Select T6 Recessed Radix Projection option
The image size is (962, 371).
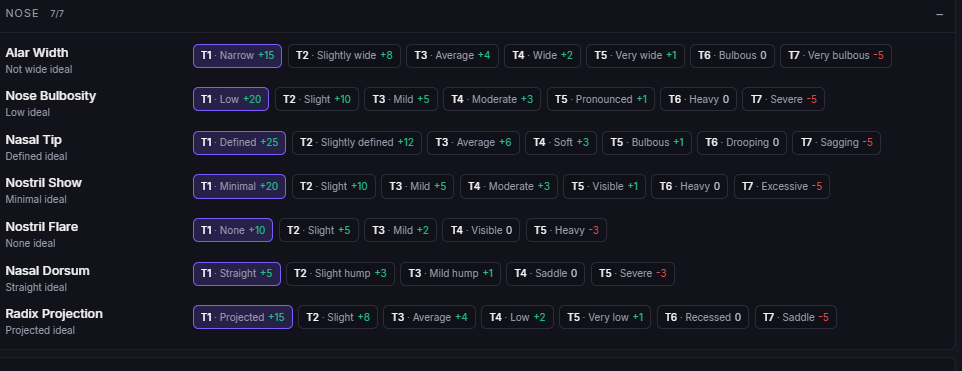point(703,318)
